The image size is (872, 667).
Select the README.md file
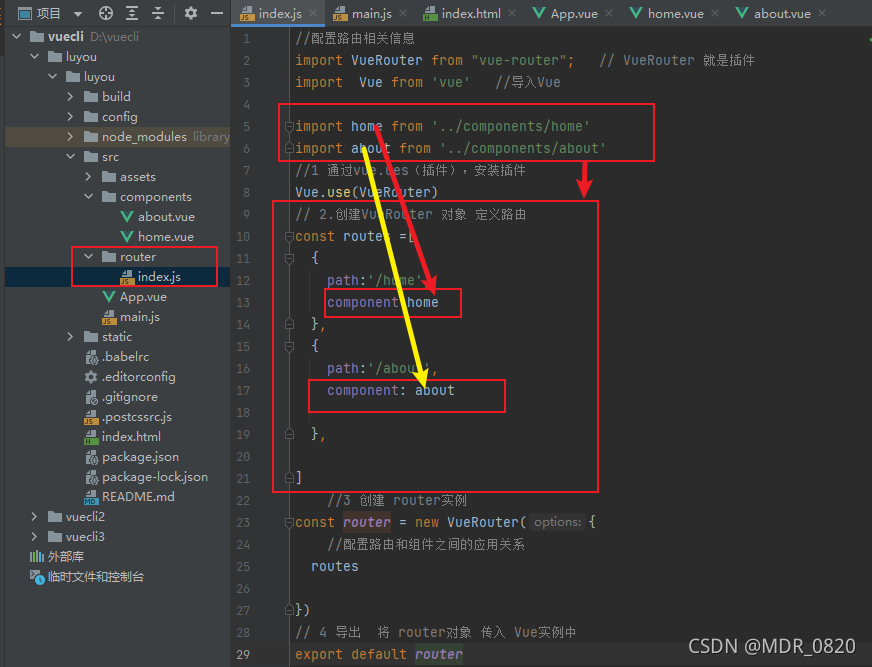click(129, 497)
